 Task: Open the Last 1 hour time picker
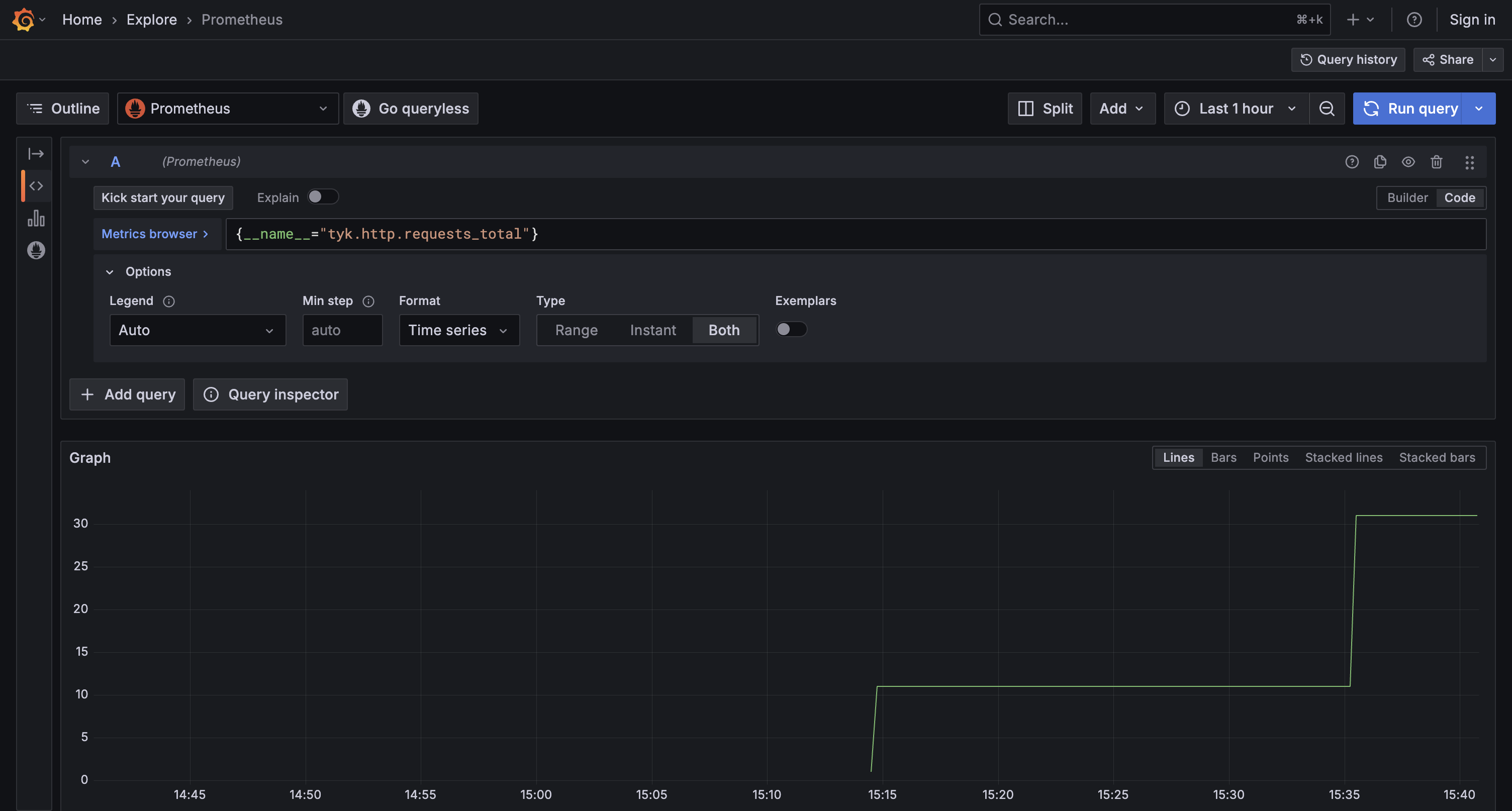[1236, 109]
